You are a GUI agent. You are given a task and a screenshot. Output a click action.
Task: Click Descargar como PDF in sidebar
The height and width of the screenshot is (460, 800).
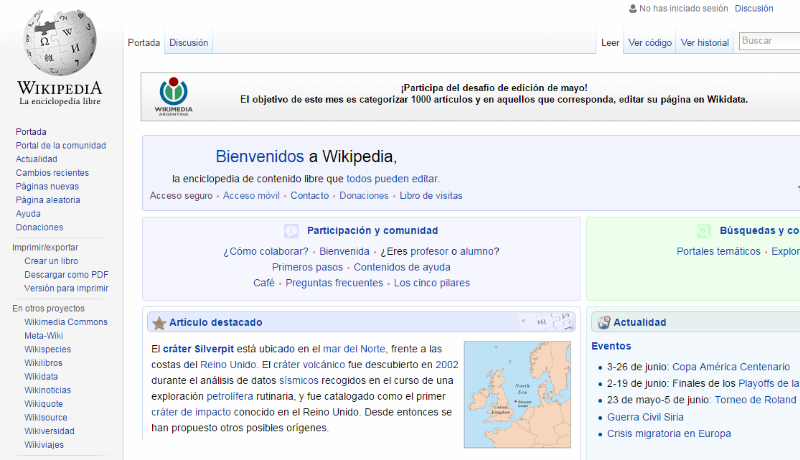pos(66,274)
